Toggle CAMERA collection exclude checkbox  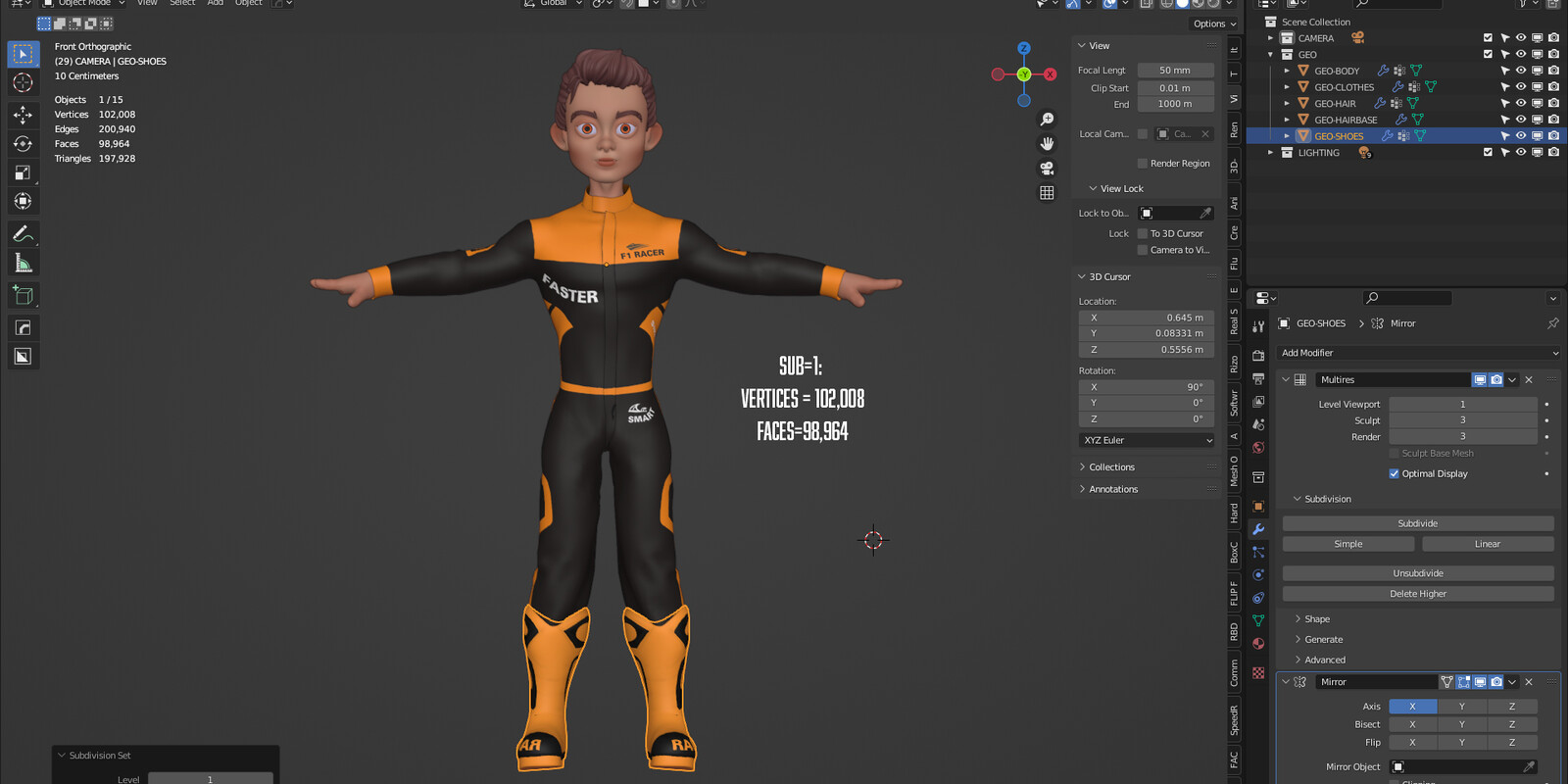(x=1488, y=38)
